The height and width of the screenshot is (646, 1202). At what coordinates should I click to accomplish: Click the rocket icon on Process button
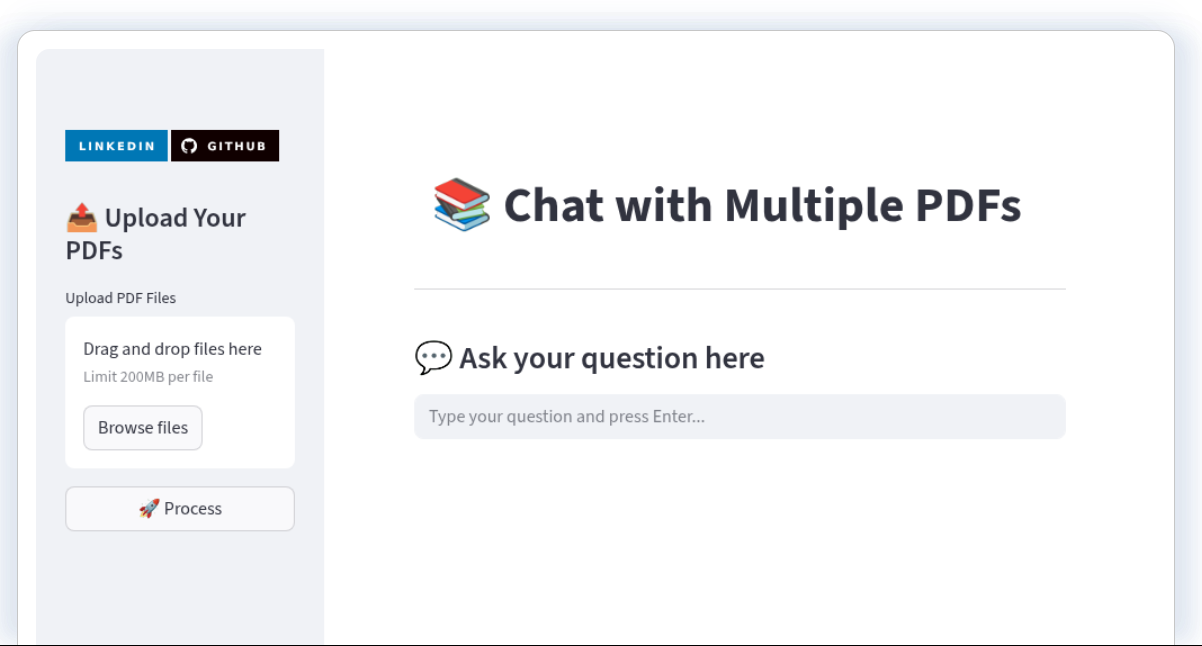pyautogui.click(x=149, y=508)
